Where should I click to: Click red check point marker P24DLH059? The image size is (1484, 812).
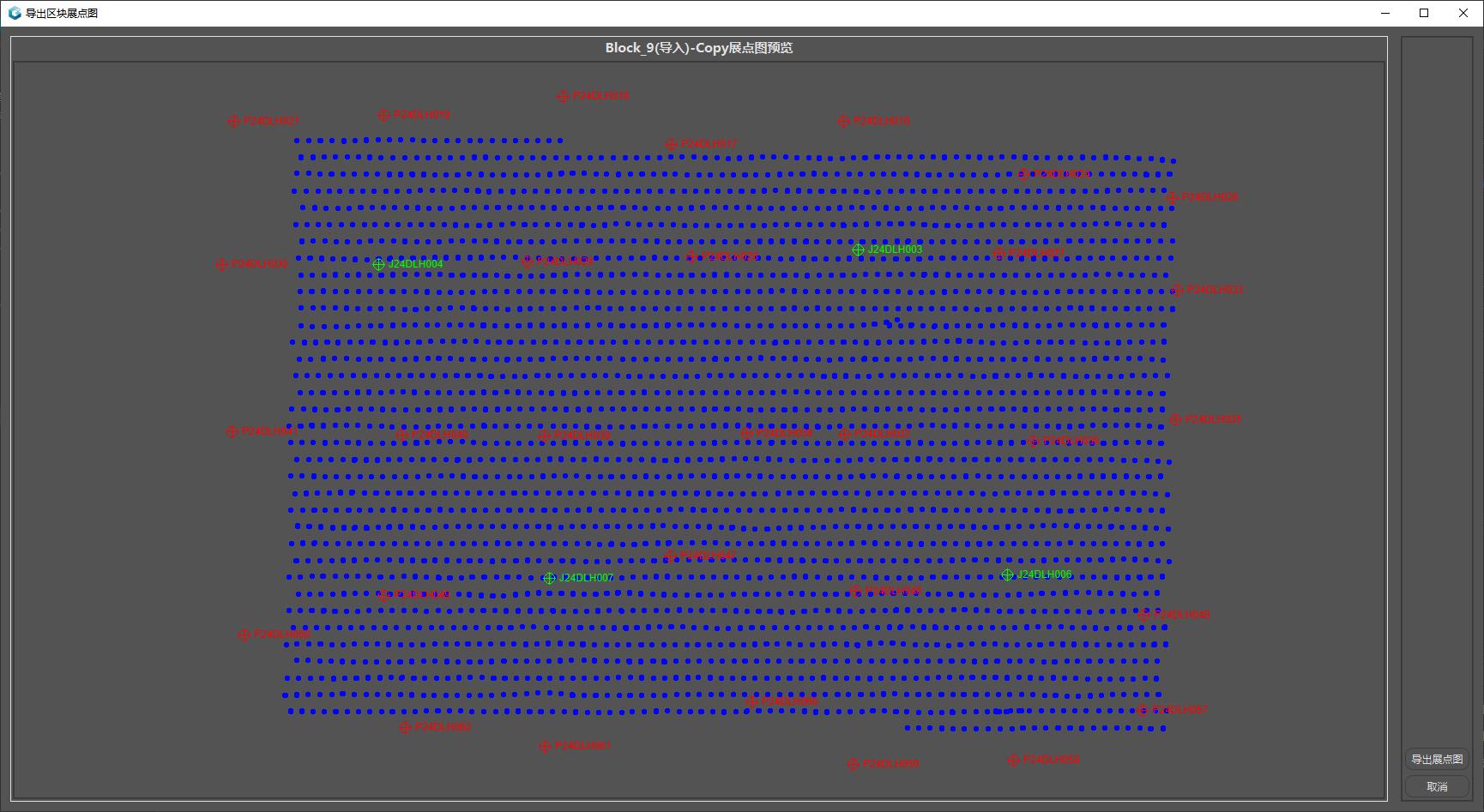click(853, 764)
